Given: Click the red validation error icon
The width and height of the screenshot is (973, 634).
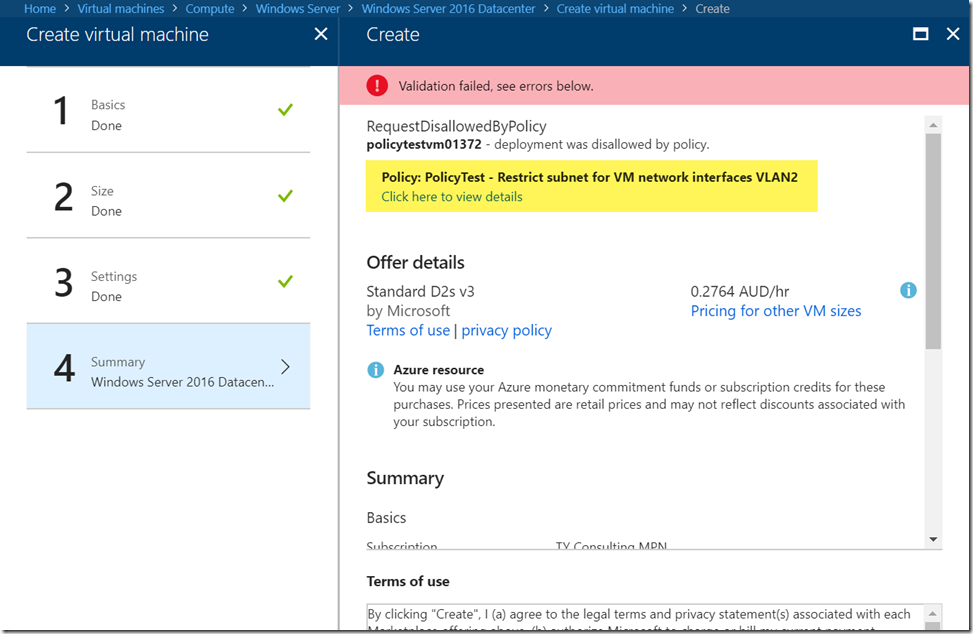Looking at the screenshot, I should (x=377, y=86).
